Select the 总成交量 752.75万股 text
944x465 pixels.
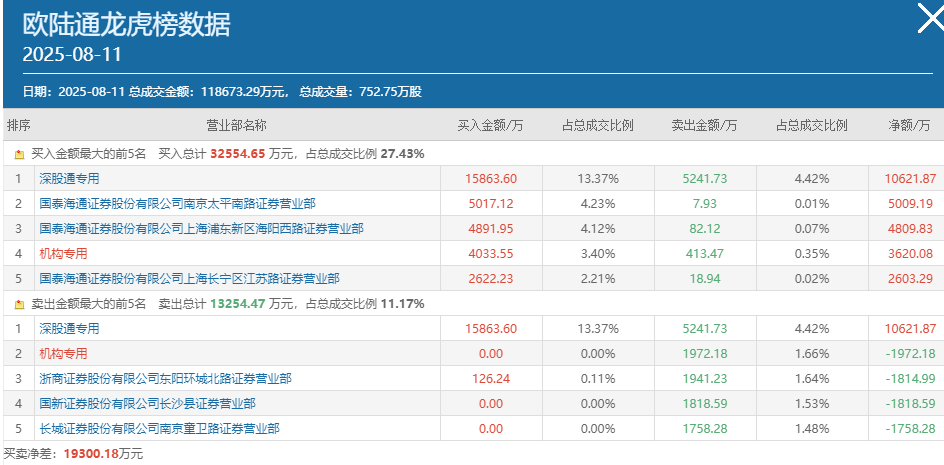(x=361, y=92)
